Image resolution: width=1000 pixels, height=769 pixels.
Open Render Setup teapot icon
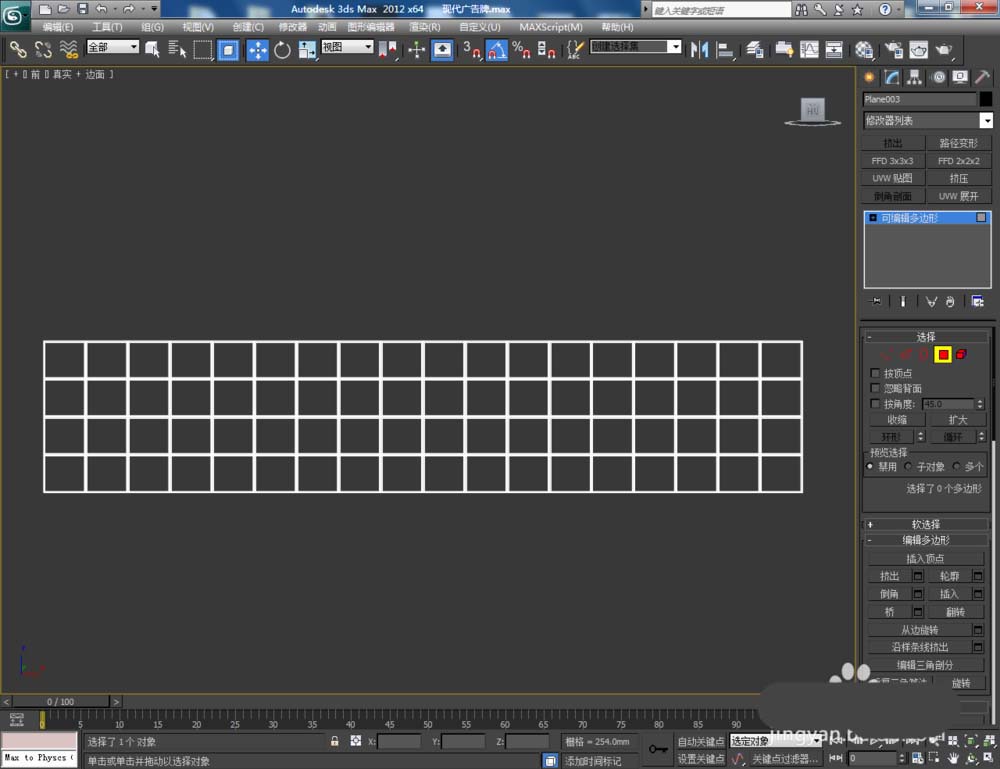click(893, 49)
